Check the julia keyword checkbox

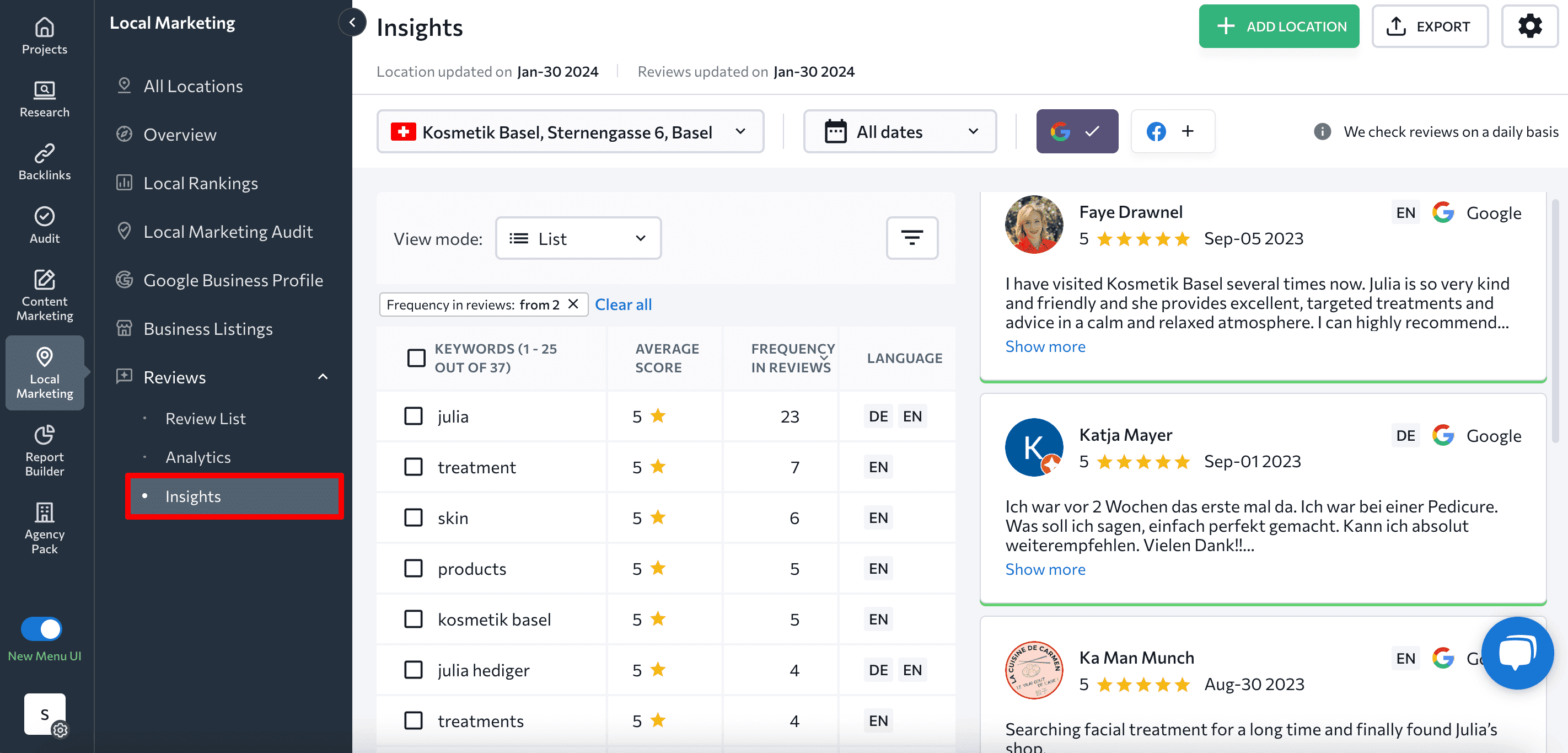(x=414, y=416)
